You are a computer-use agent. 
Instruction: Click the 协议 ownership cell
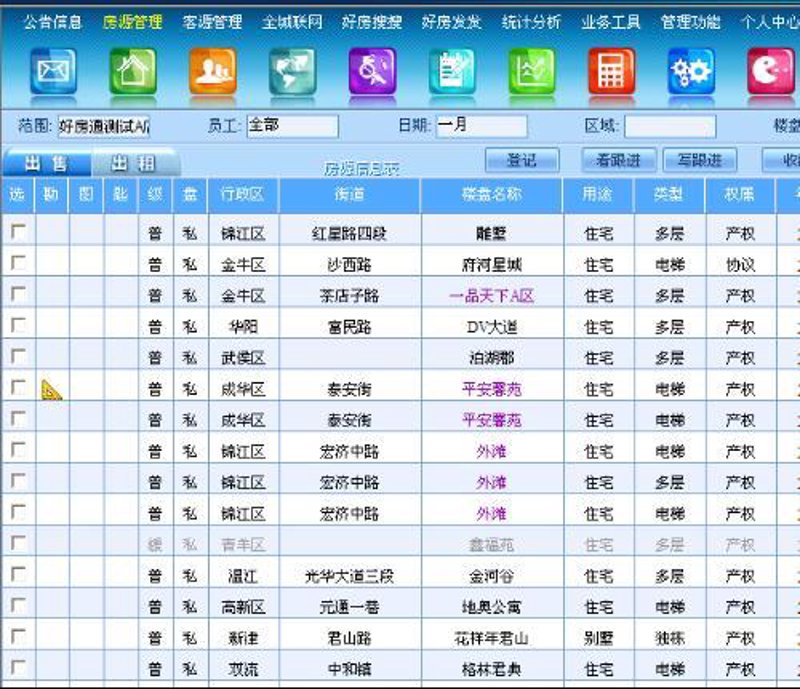pos(740,265)
